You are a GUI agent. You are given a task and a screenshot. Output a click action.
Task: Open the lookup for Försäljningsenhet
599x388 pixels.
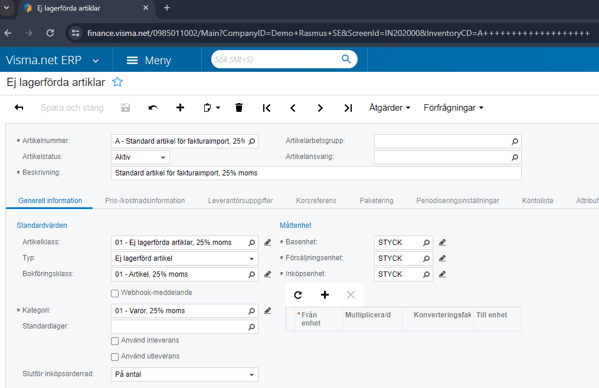[426, 259]
